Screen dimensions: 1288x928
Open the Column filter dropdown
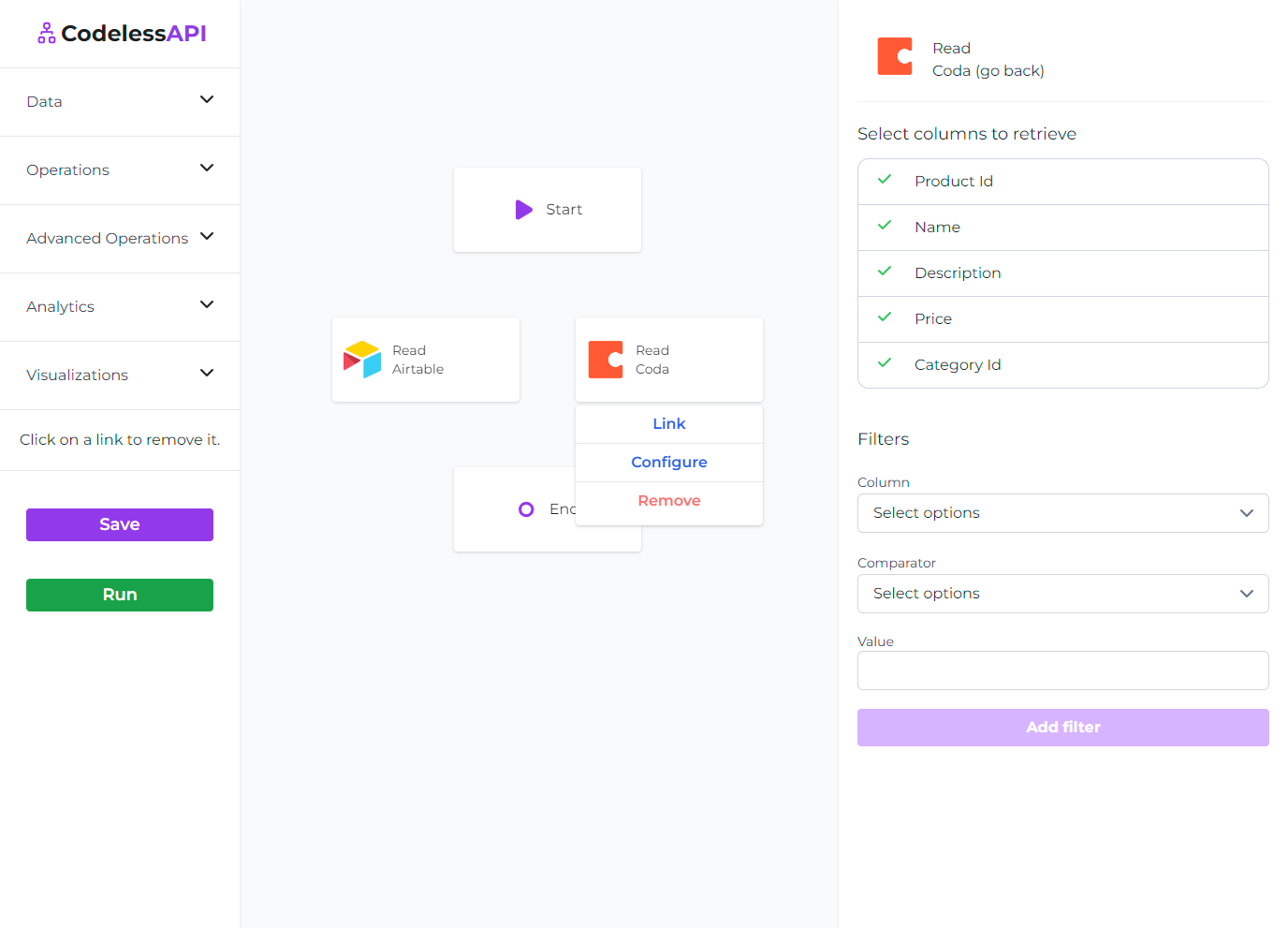(x=1063, y=513)
